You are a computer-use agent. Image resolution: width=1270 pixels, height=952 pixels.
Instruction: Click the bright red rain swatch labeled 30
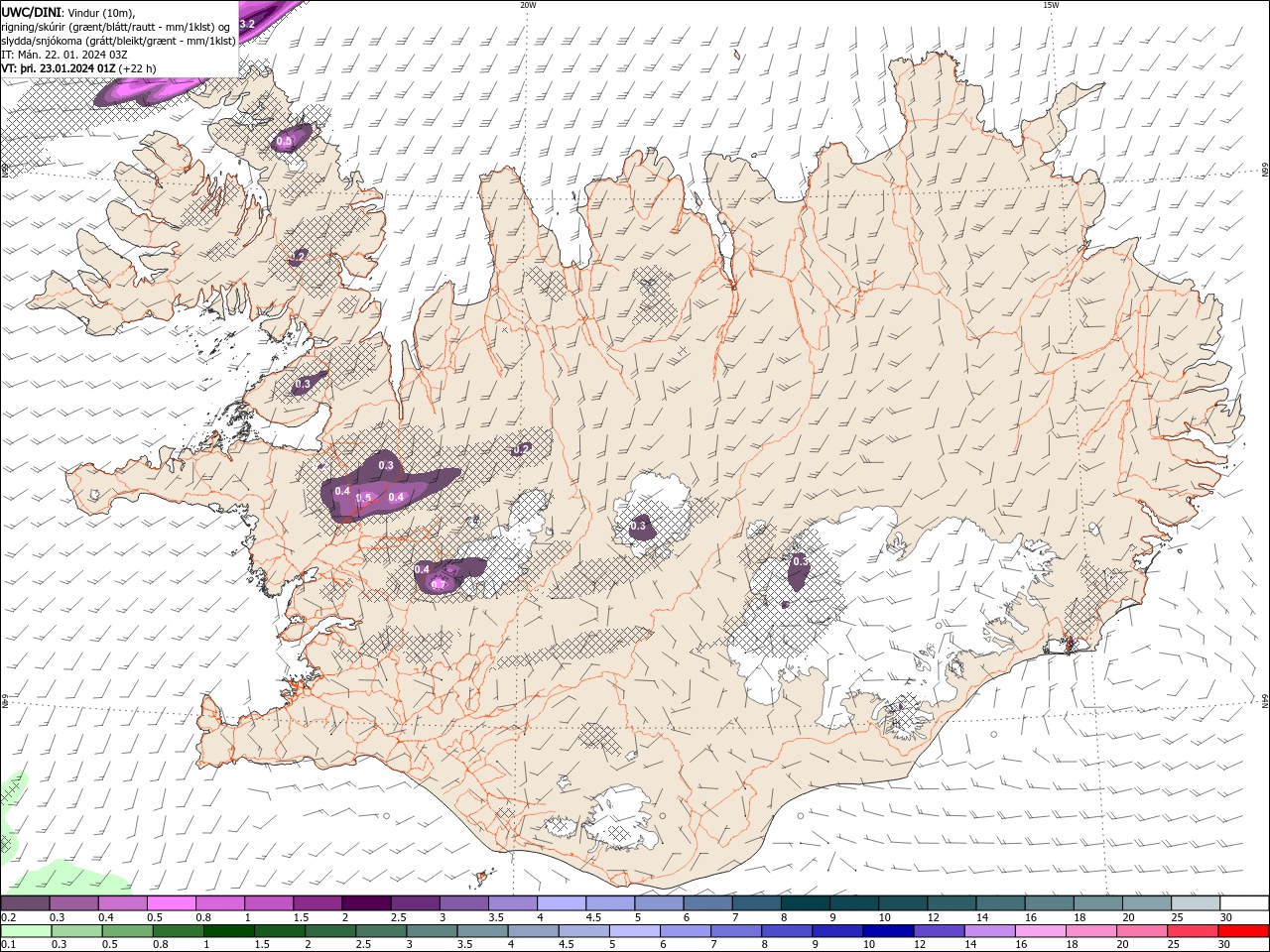pyautogui.click(x=1243, y=931)
